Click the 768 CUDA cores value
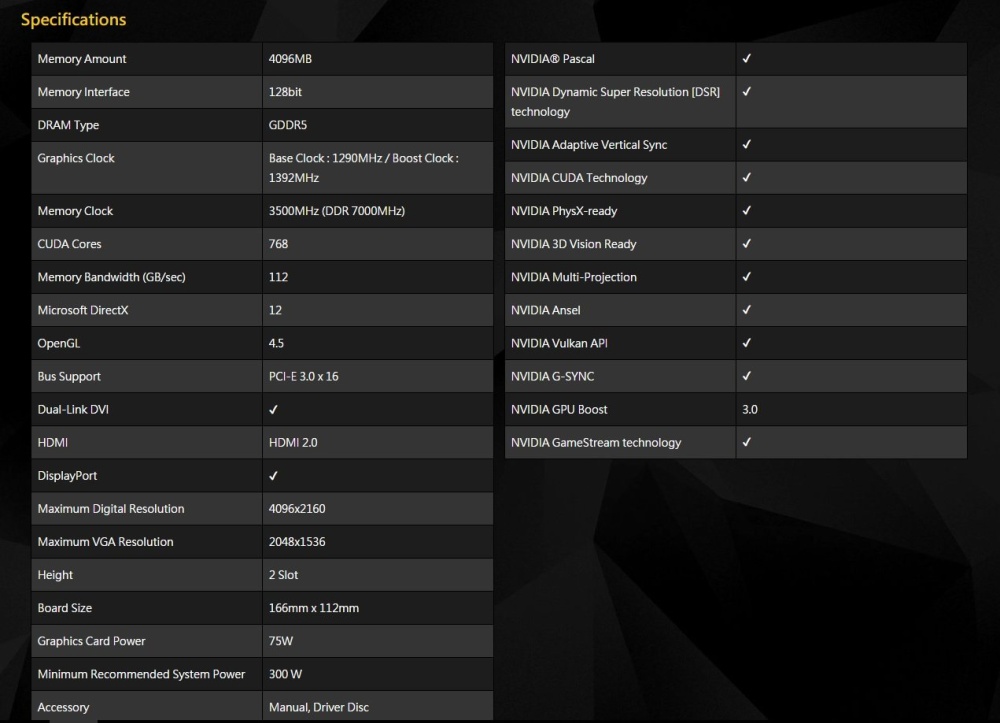1000x723 pixels. pyautogui.click(x=278, y=244)
